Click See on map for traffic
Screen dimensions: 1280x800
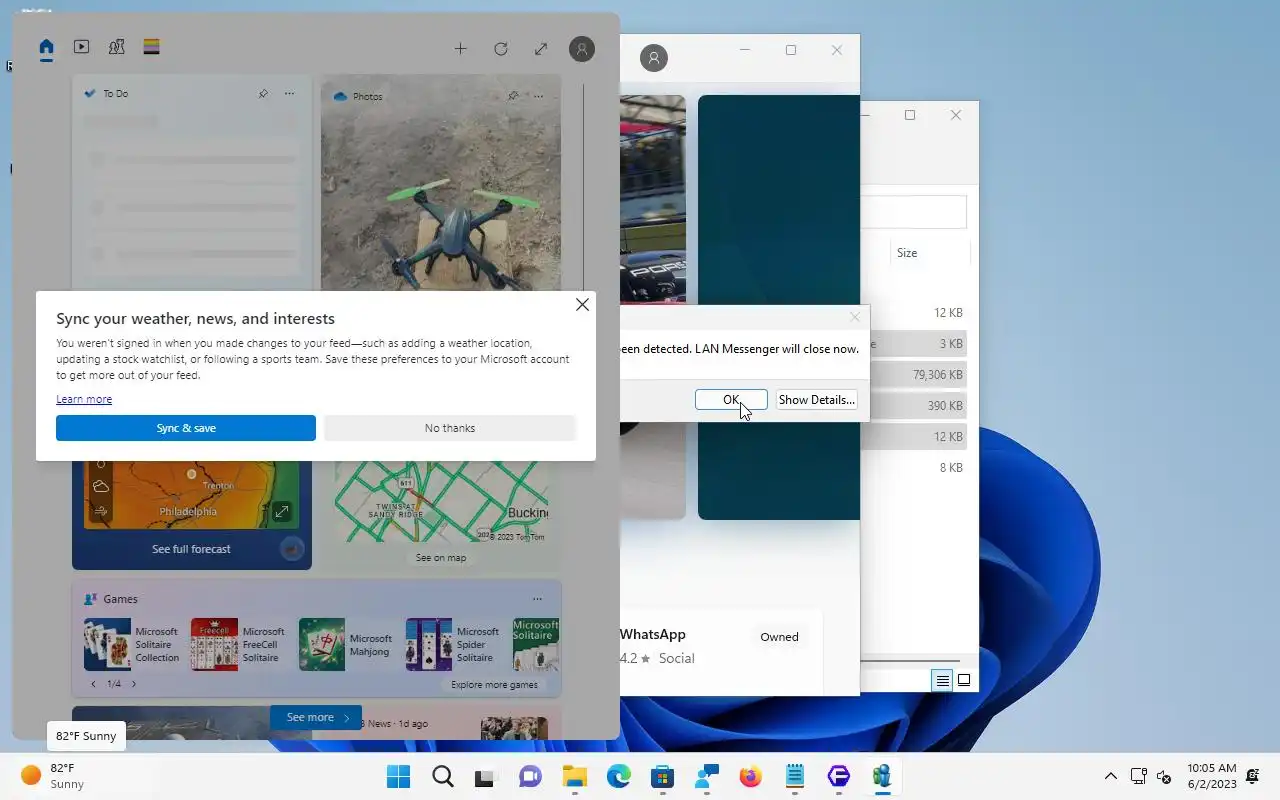point(441,558)
